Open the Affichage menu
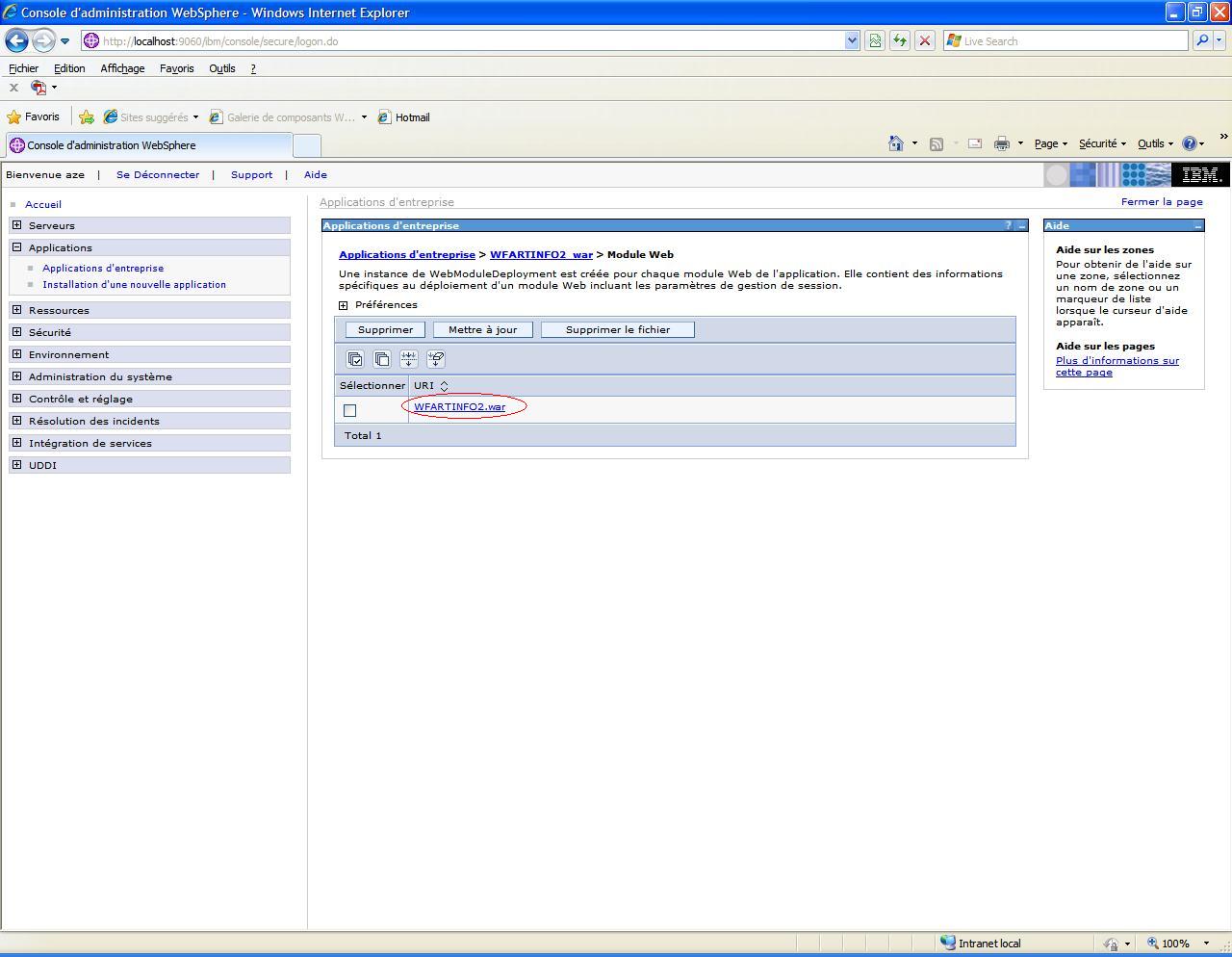The image size is (1232, 957). tap(122, 68)
